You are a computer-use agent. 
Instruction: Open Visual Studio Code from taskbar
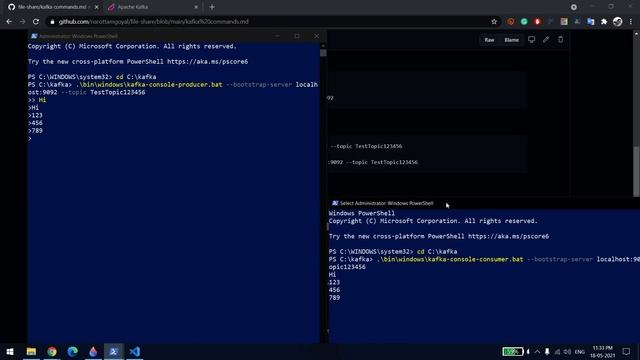[x=135, y=351]
